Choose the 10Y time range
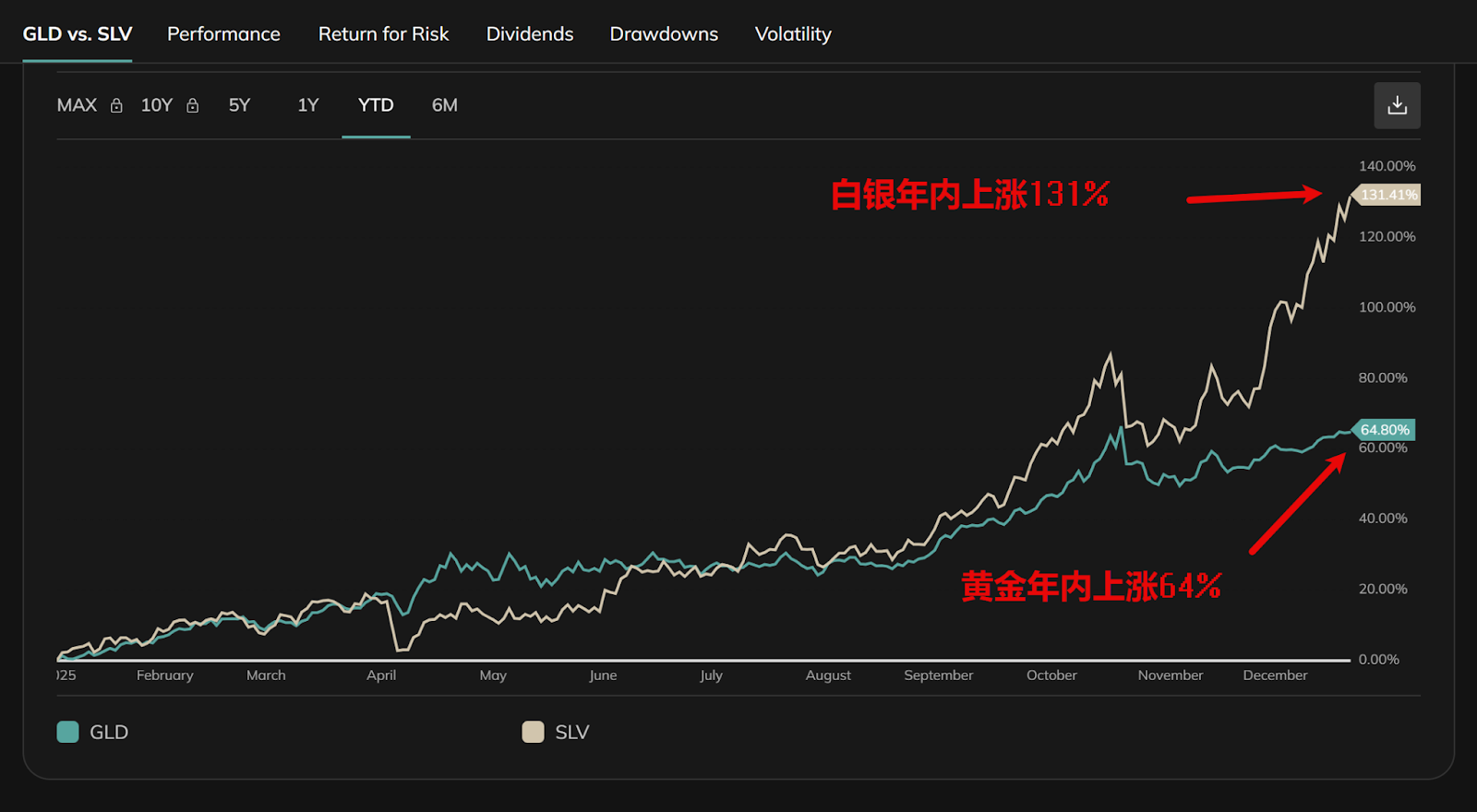The height and width of the screenshot is (812, 1477). click(156, 105)
